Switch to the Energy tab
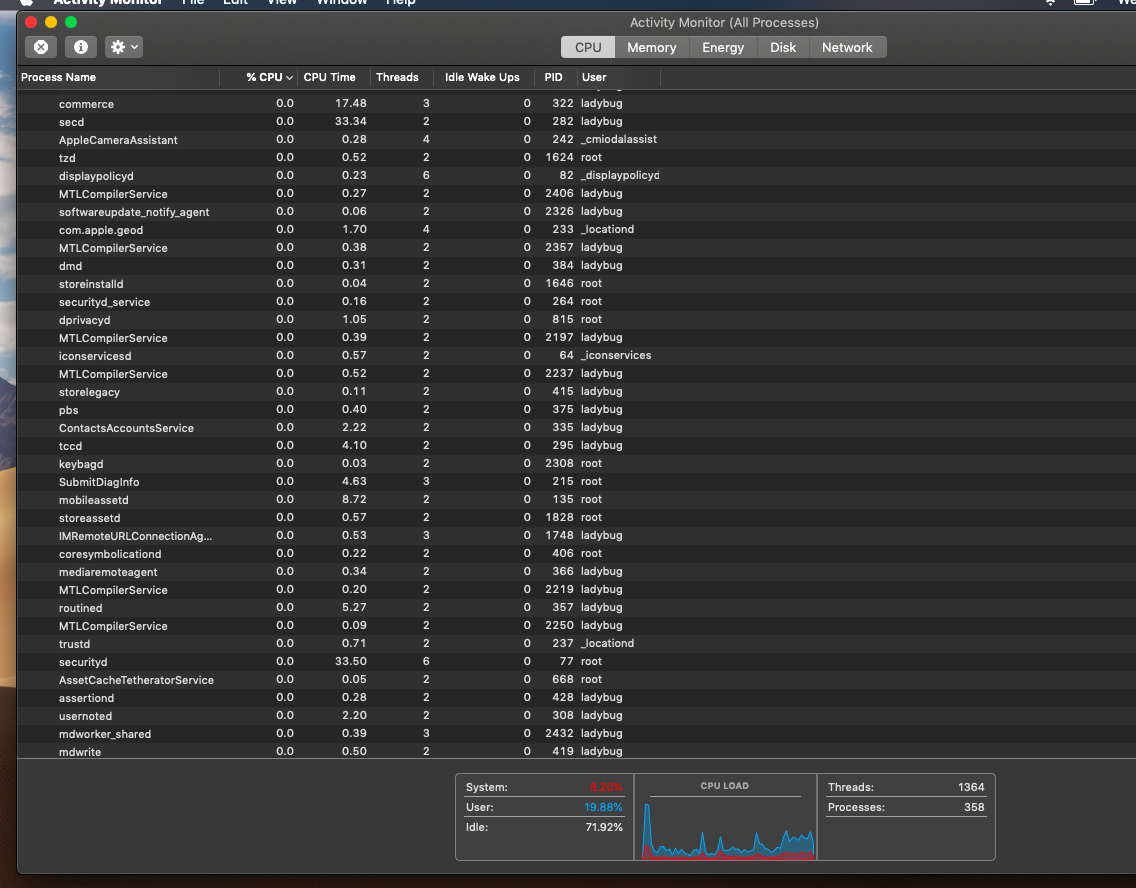1136x888 pixels. click(722, 47)
